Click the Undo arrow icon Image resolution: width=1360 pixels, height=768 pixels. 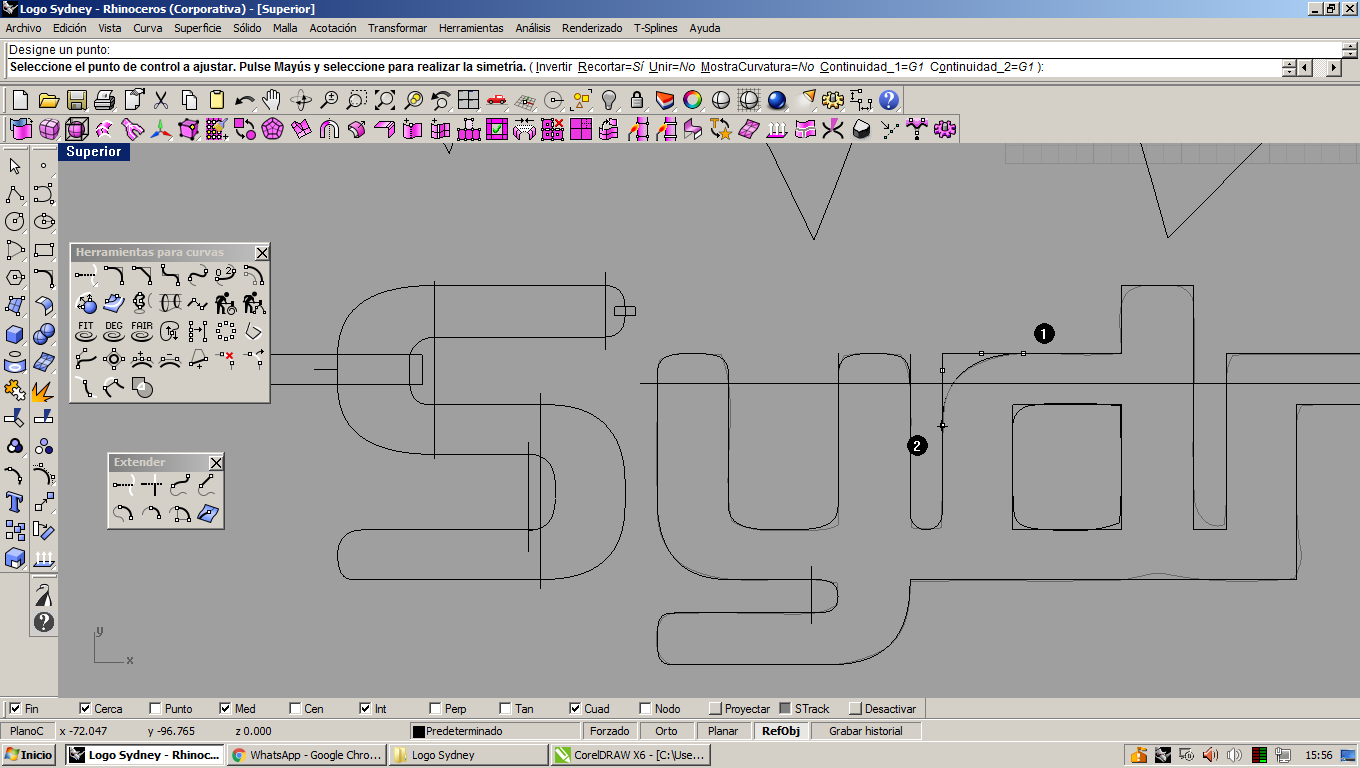click(x=244, y=100)
